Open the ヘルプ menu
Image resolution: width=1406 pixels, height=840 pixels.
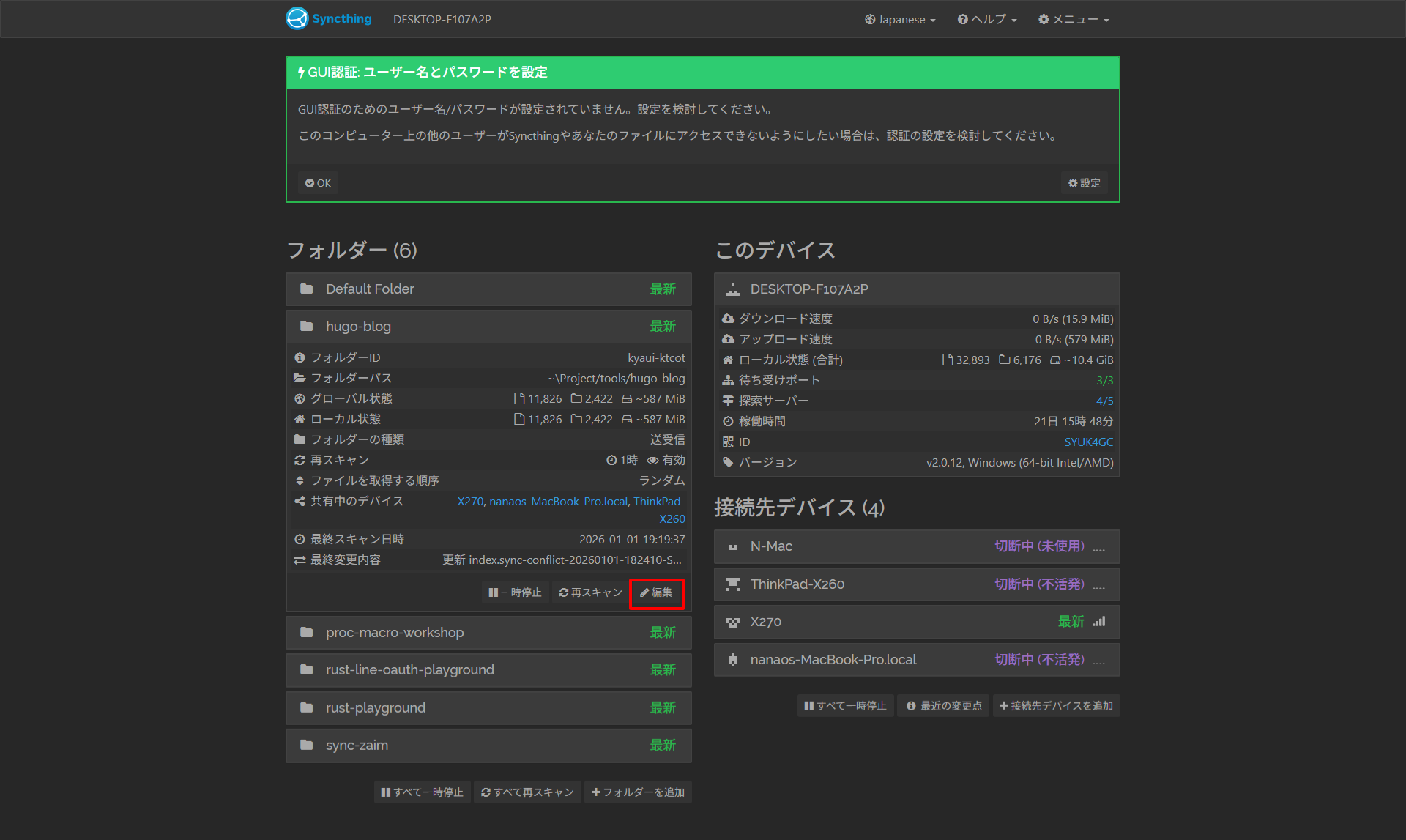pos(987,20)
